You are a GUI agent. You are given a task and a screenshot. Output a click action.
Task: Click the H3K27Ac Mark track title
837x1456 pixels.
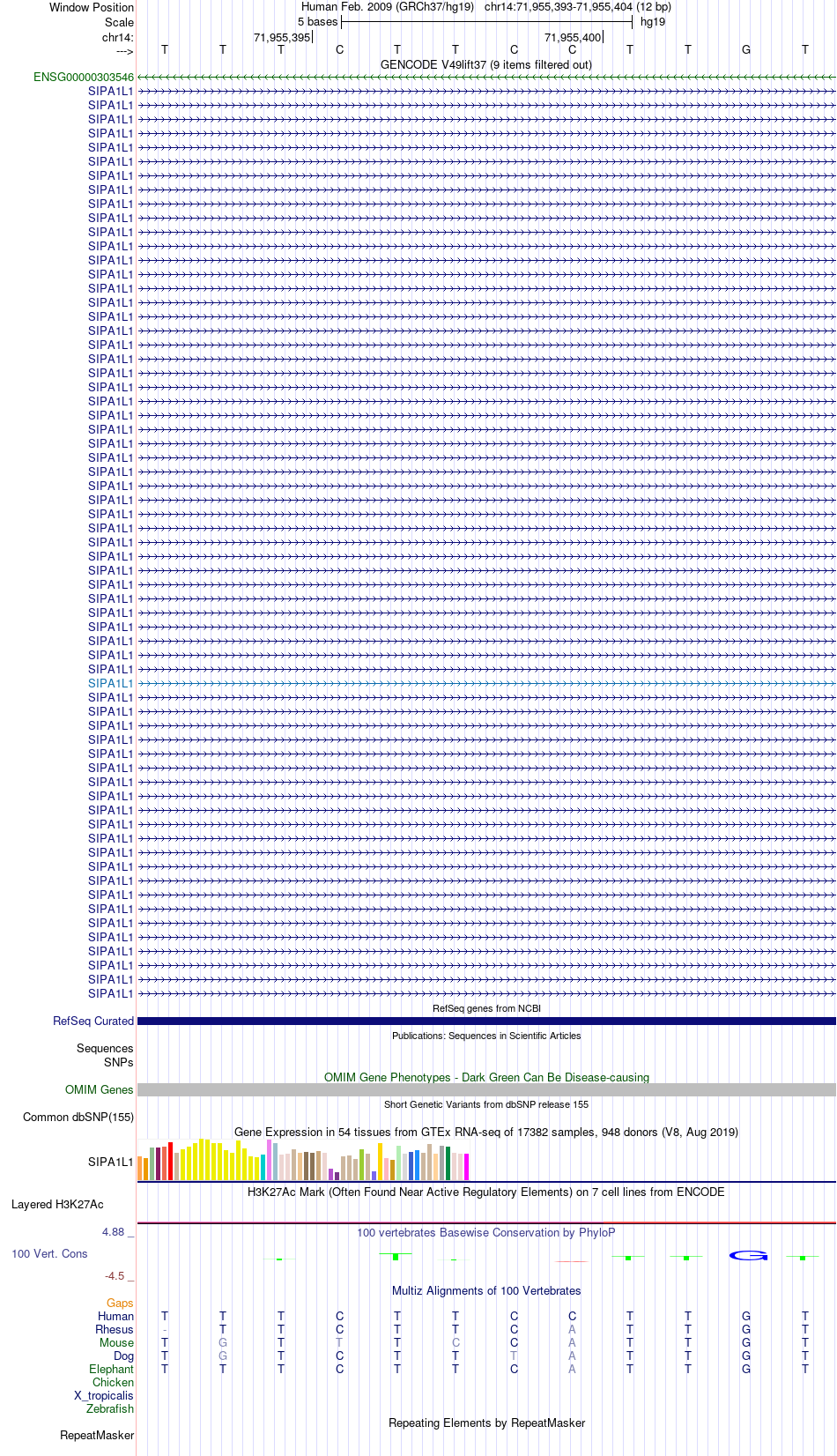[x=486, y=1192]
